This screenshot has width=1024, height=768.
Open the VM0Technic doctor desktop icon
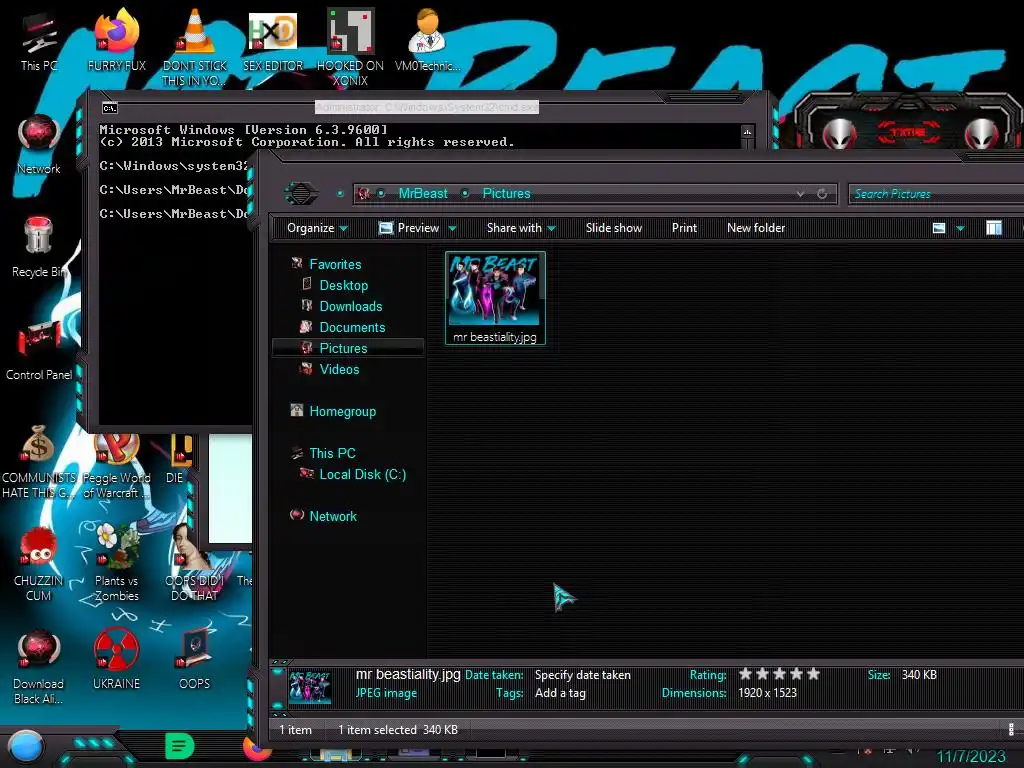click(x=428, y=40)
